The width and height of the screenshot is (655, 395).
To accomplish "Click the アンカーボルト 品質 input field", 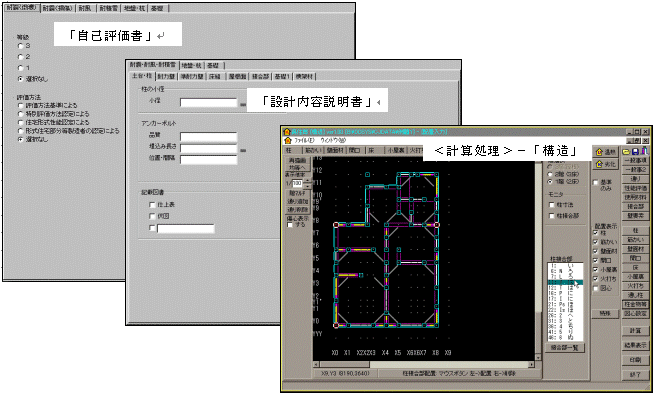I will (x=208, y=137).
